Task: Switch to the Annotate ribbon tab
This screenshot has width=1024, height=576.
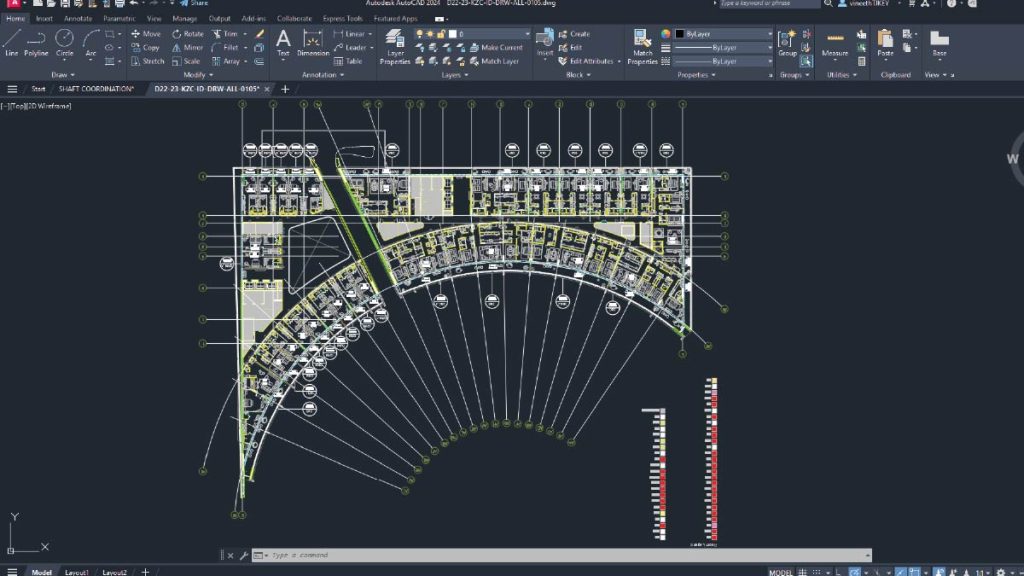Action: tap(77, 18)
